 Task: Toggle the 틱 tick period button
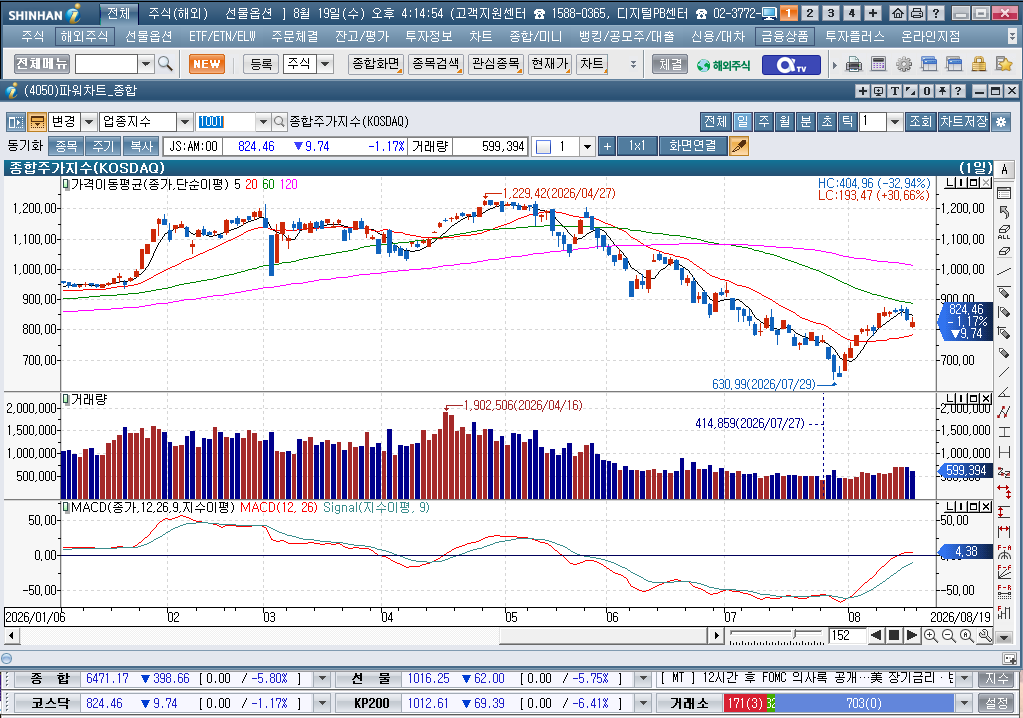point(847,122)
